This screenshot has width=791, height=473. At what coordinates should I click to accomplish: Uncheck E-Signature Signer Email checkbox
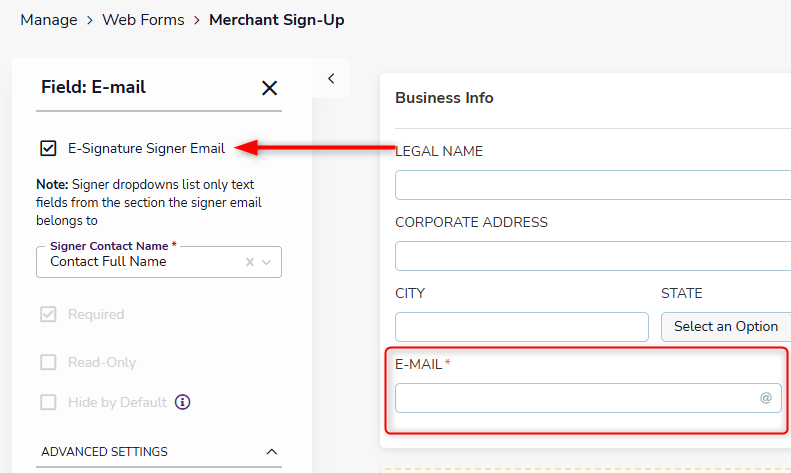tap(48, 148)
